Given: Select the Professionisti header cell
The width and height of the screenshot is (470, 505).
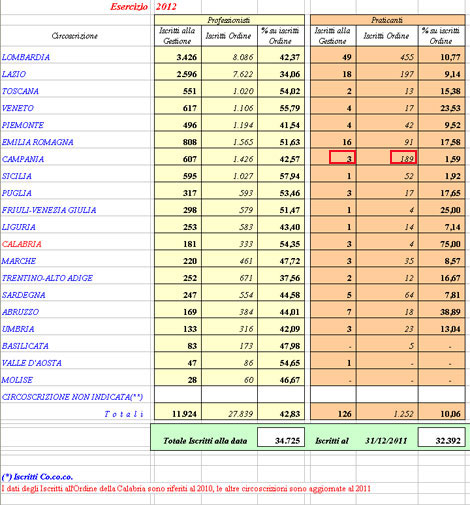Looking at the screenshot, I should [229, 20].
